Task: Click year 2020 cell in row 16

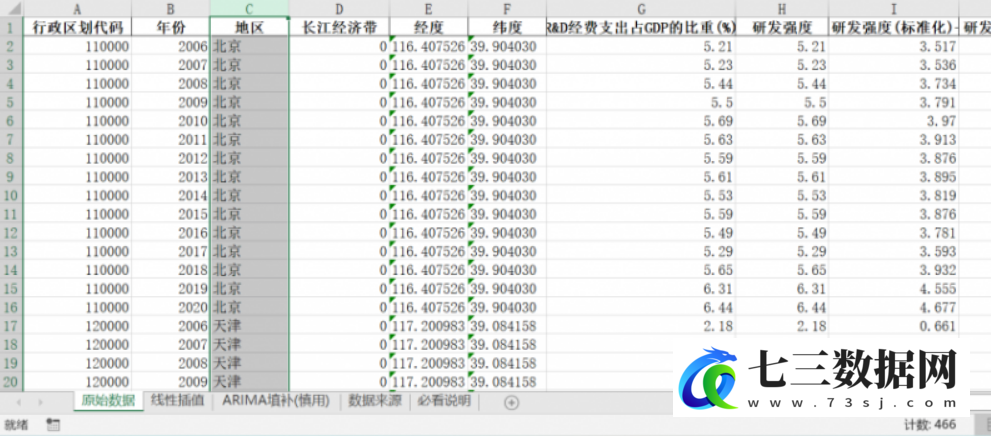Action: coord(171,307)
